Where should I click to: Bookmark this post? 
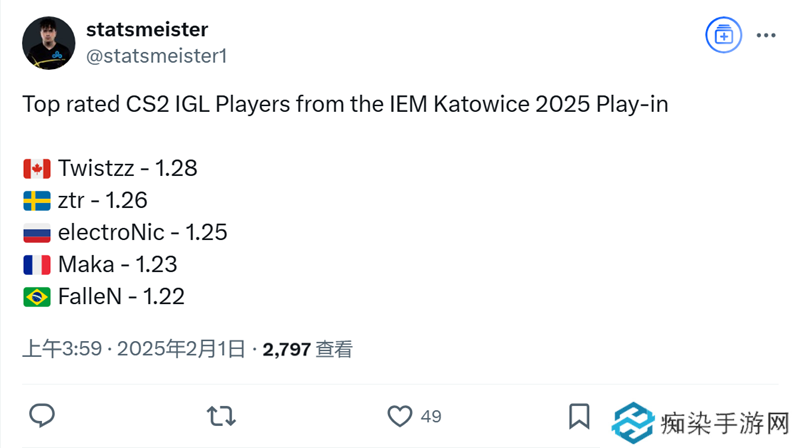[x=578, y=416]
